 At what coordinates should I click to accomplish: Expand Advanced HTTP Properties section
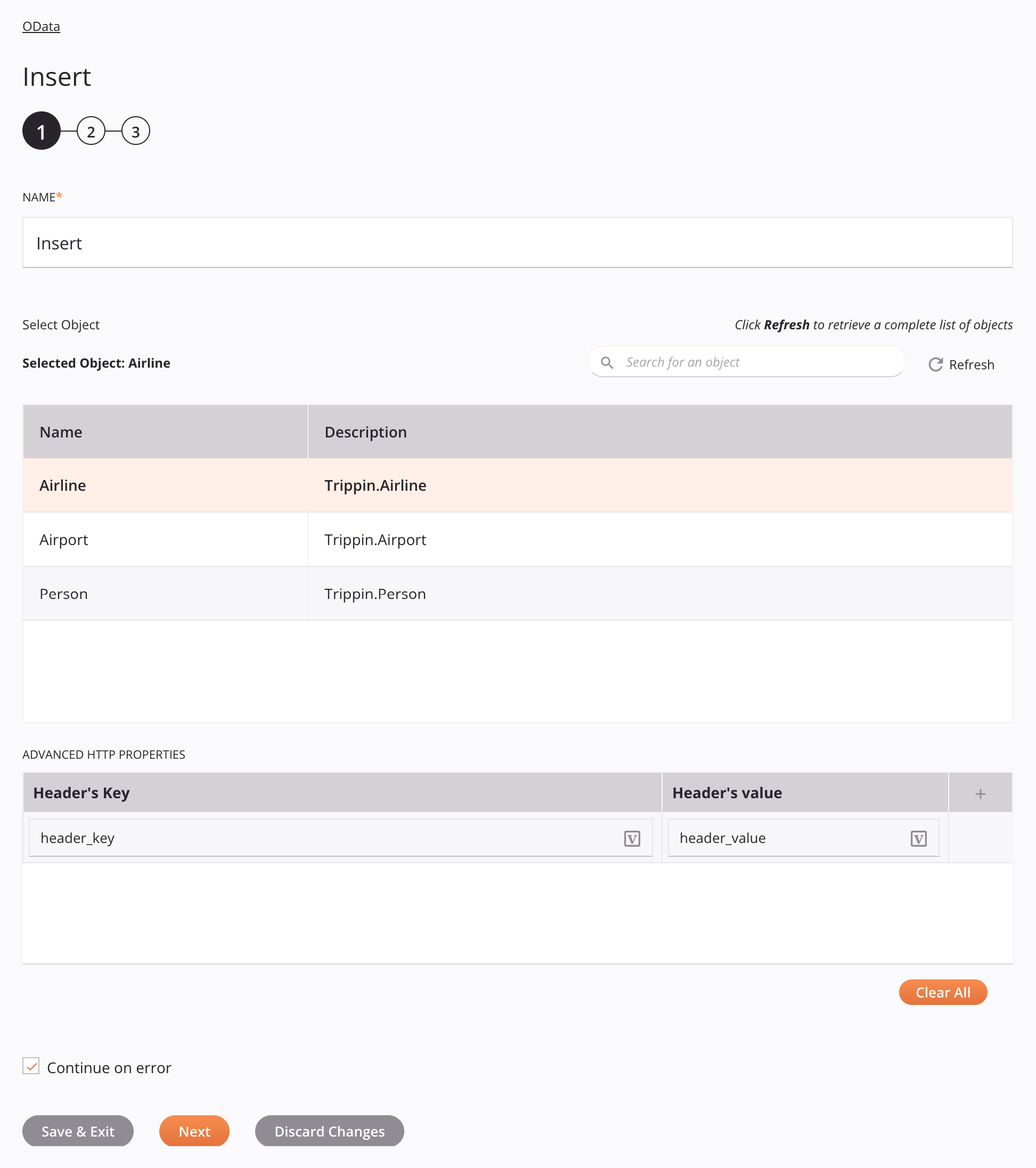tap(104, 754)
